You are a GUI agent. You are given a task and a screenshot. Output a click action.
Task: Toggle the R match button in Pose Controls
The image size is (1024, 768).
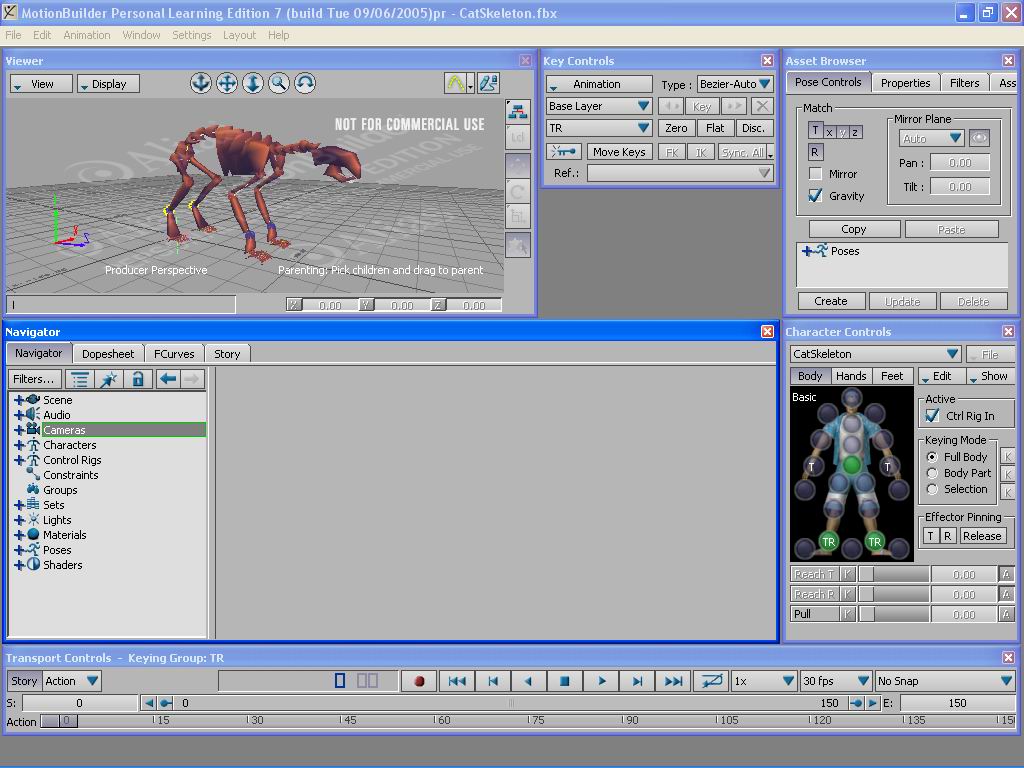[x=815, y=152]
